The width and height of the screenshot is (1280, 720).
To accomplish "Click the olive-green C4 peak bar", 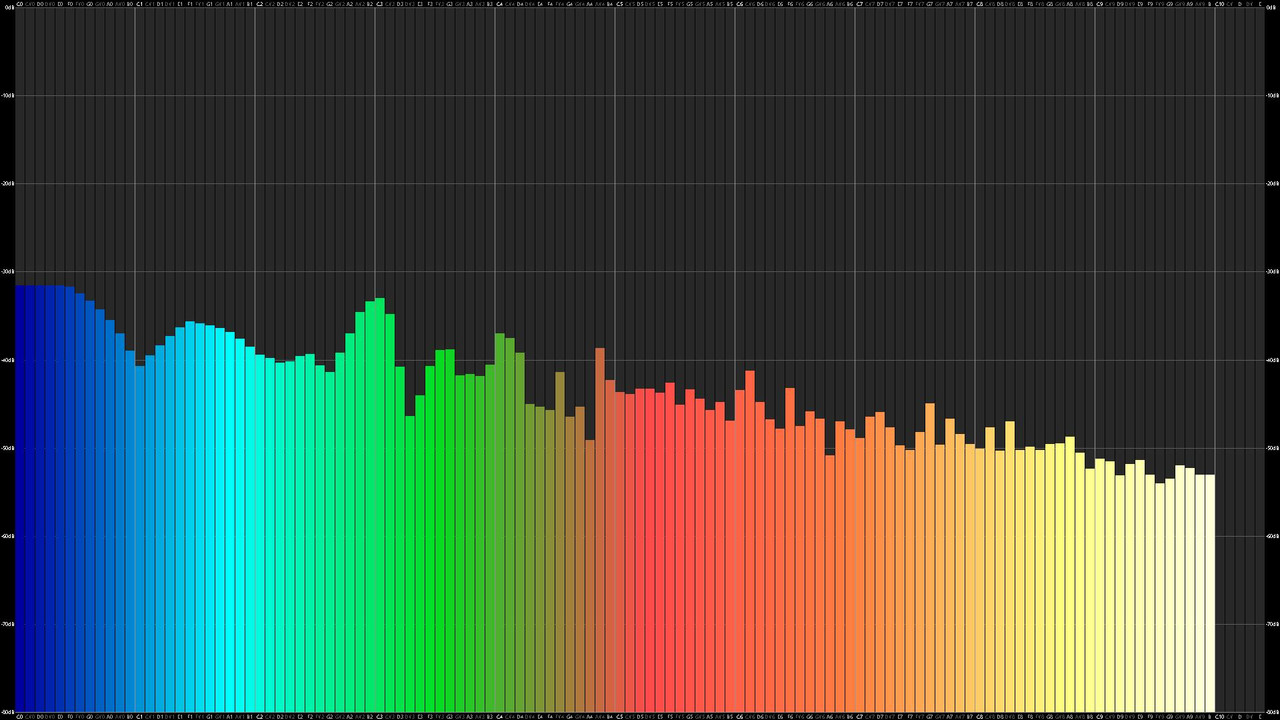I will pos(500,523).
